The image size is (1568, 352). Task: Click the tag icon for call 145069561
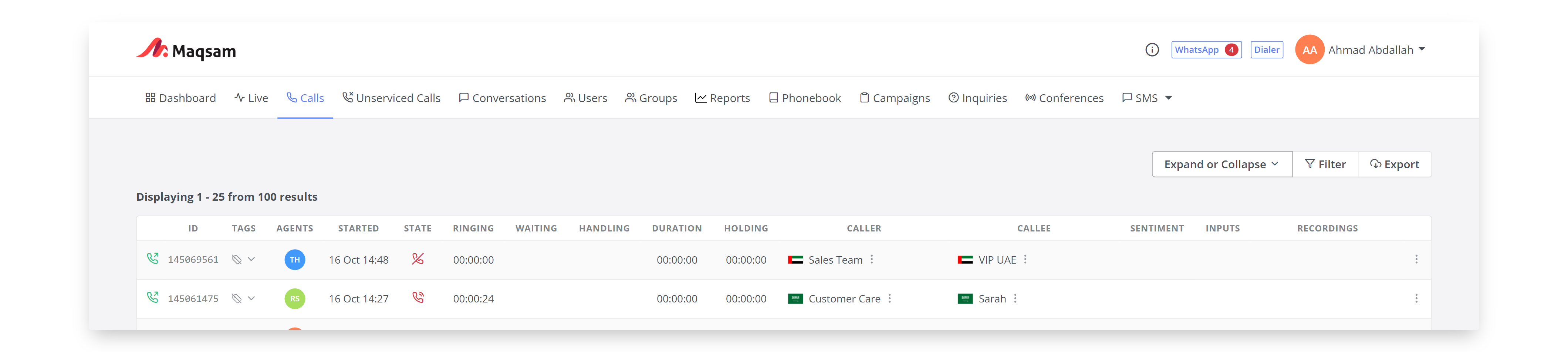click(x=237, y=260)
